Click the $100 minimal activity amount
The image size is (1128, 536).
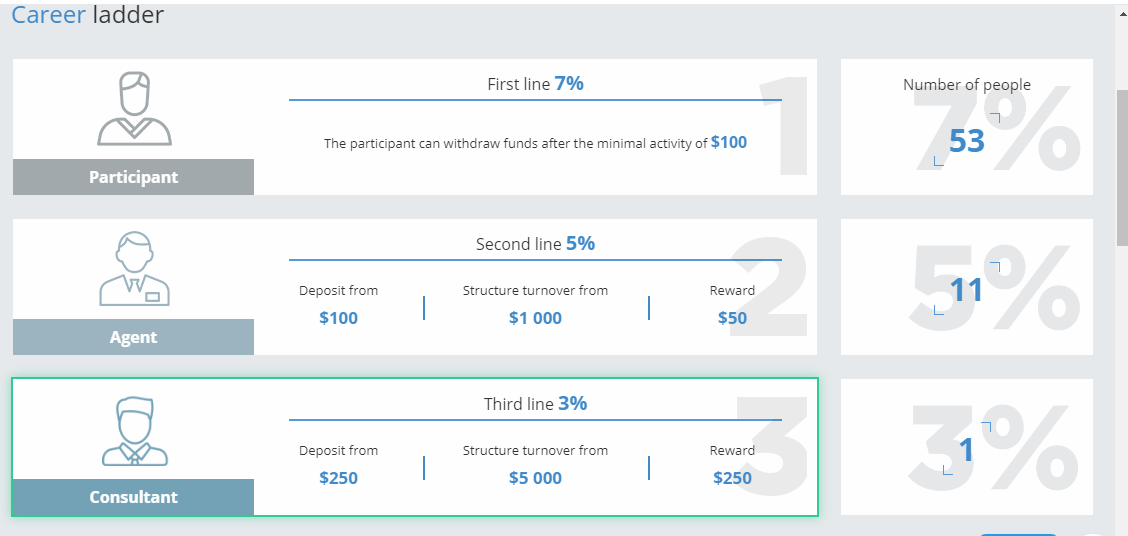[729, 142]
